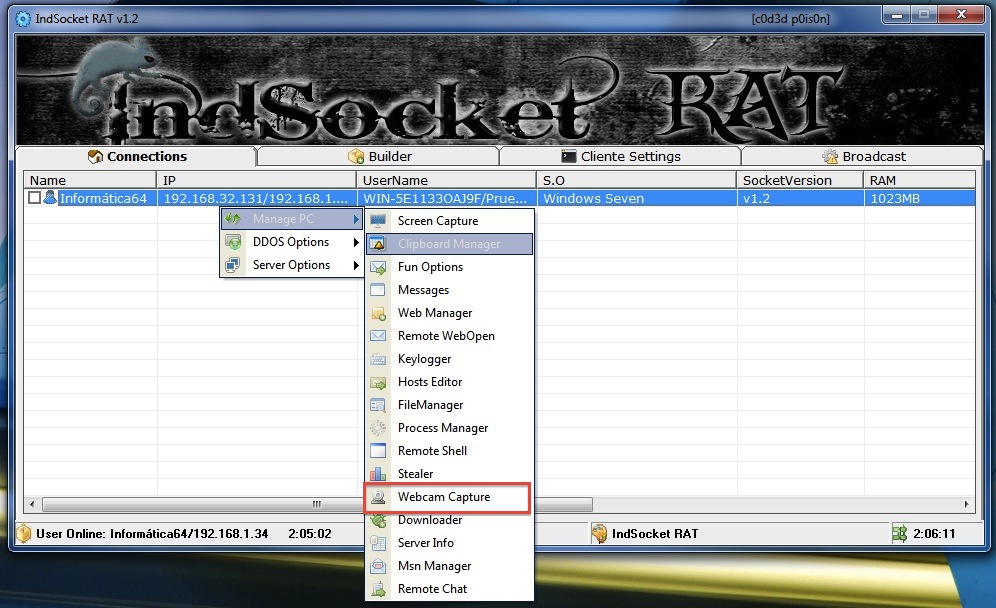Click the scrollbar left arrow
The width and height of the screenshot is (996, 608).
(x=32, y=504)
